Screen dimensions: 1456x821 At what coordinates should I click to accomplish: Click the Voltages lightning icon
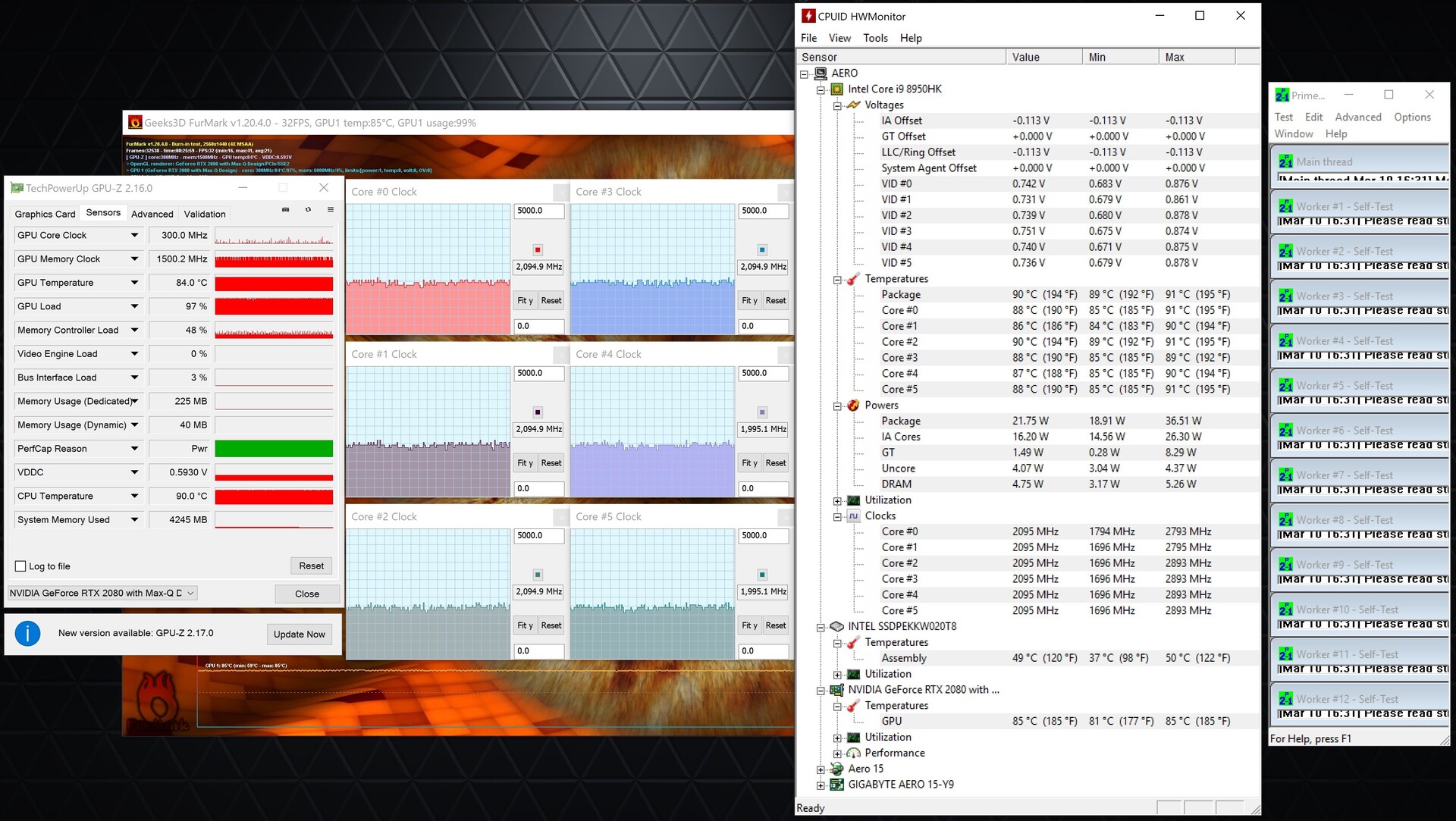point(853,105)
